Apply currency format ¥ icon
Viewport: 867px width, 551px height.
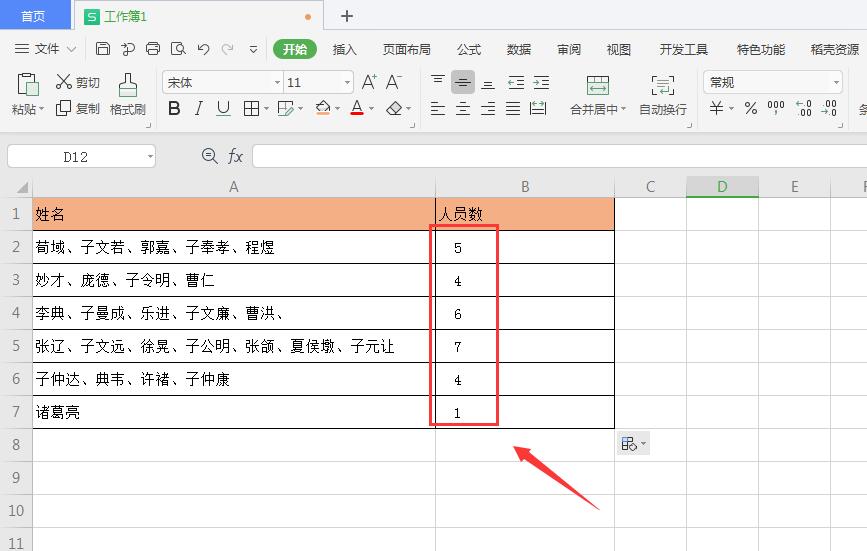pos(717,108)
